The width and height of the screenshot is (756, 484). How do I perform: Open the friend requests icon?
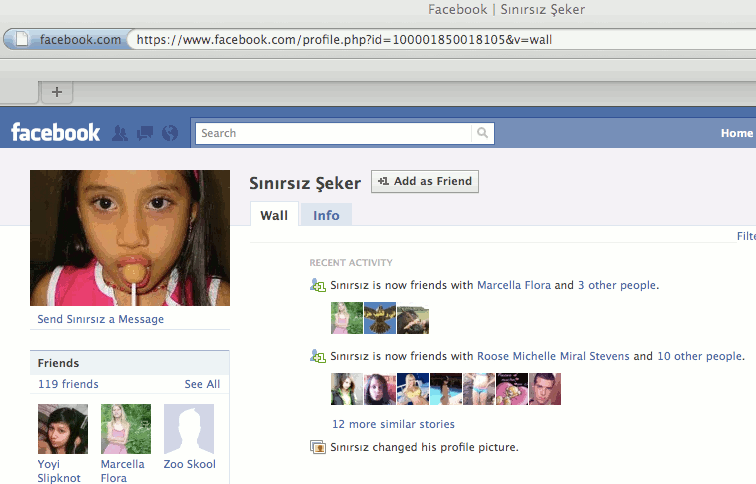(x=120, y=133)
